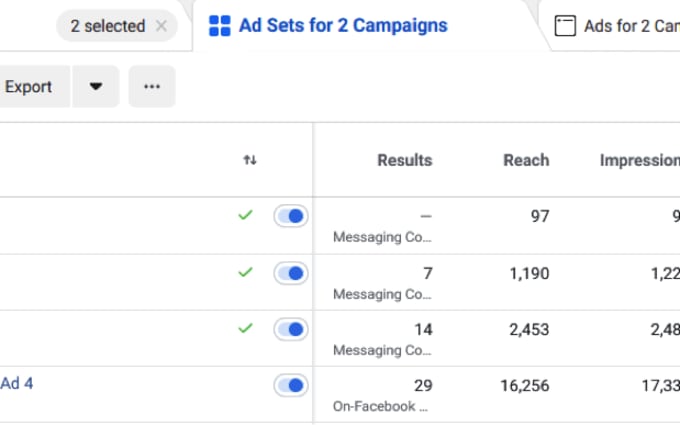Viewport: 680px width, 425px height.
Task: Click the Impressions column header
Action: 640,160
